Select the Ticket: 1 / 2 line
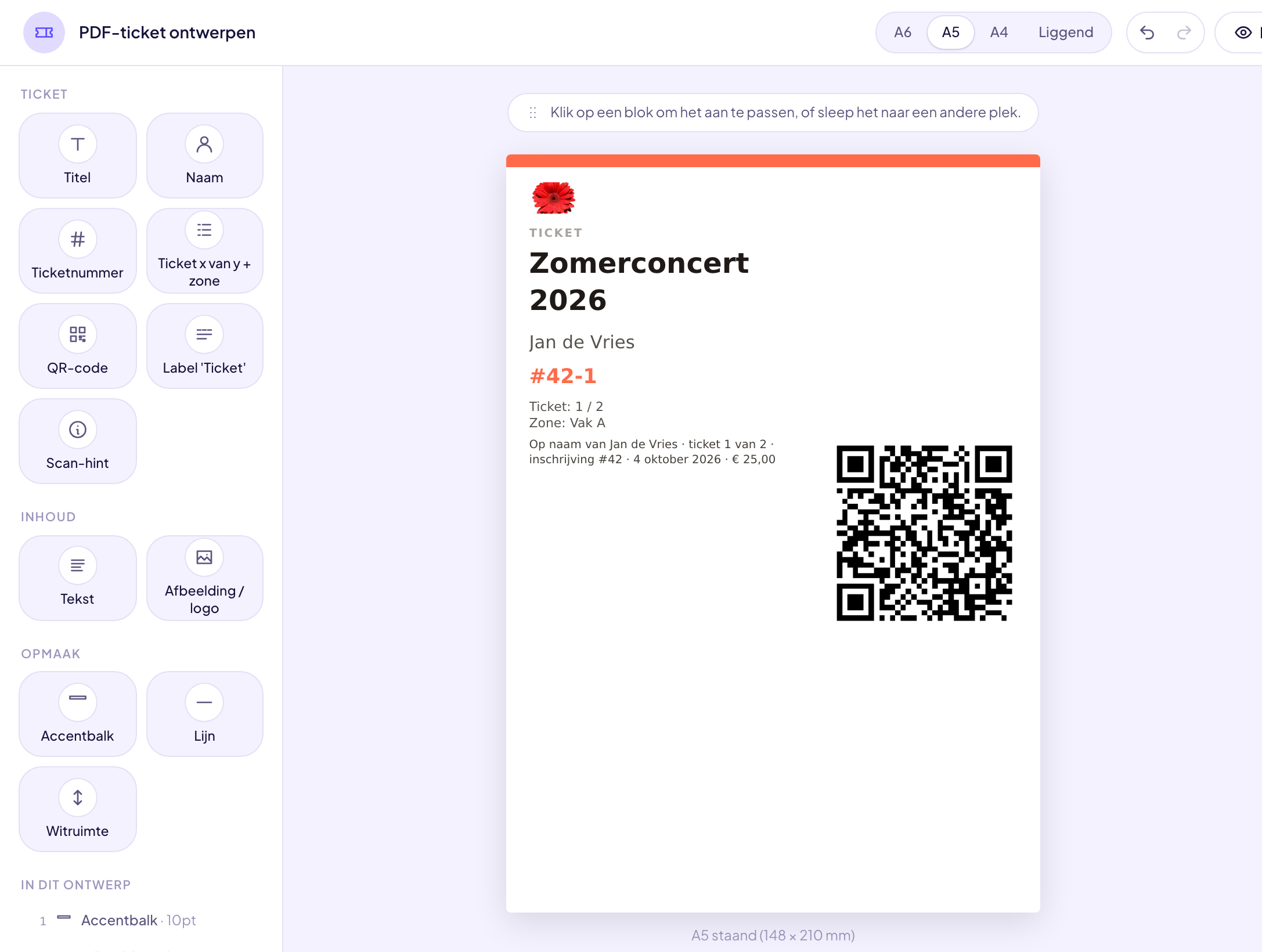Image resolution: width=1262 pixels, height=952 pixels. coord(566,406)
